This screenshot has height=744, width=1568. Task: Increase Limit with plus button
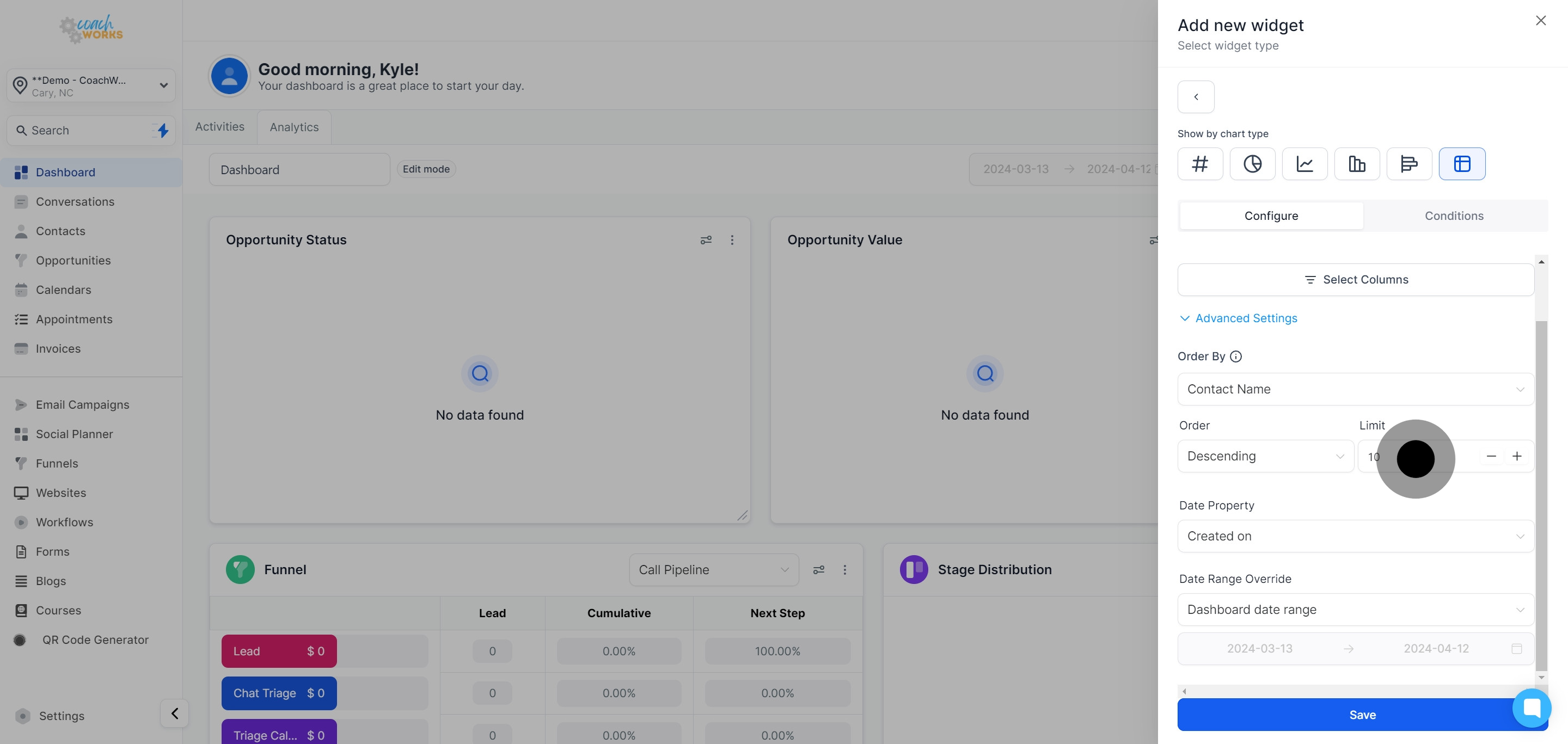pos(1517,456)
